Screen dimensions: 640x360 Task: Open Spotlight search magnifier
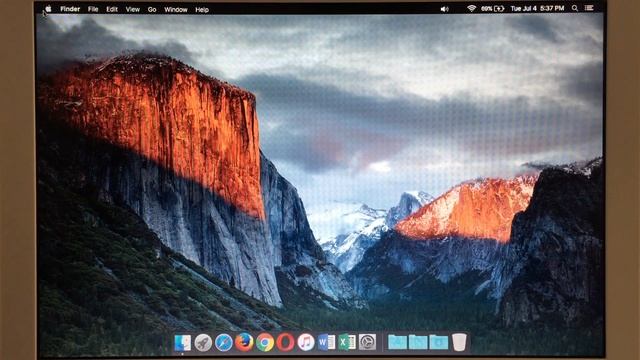point(575,8)
